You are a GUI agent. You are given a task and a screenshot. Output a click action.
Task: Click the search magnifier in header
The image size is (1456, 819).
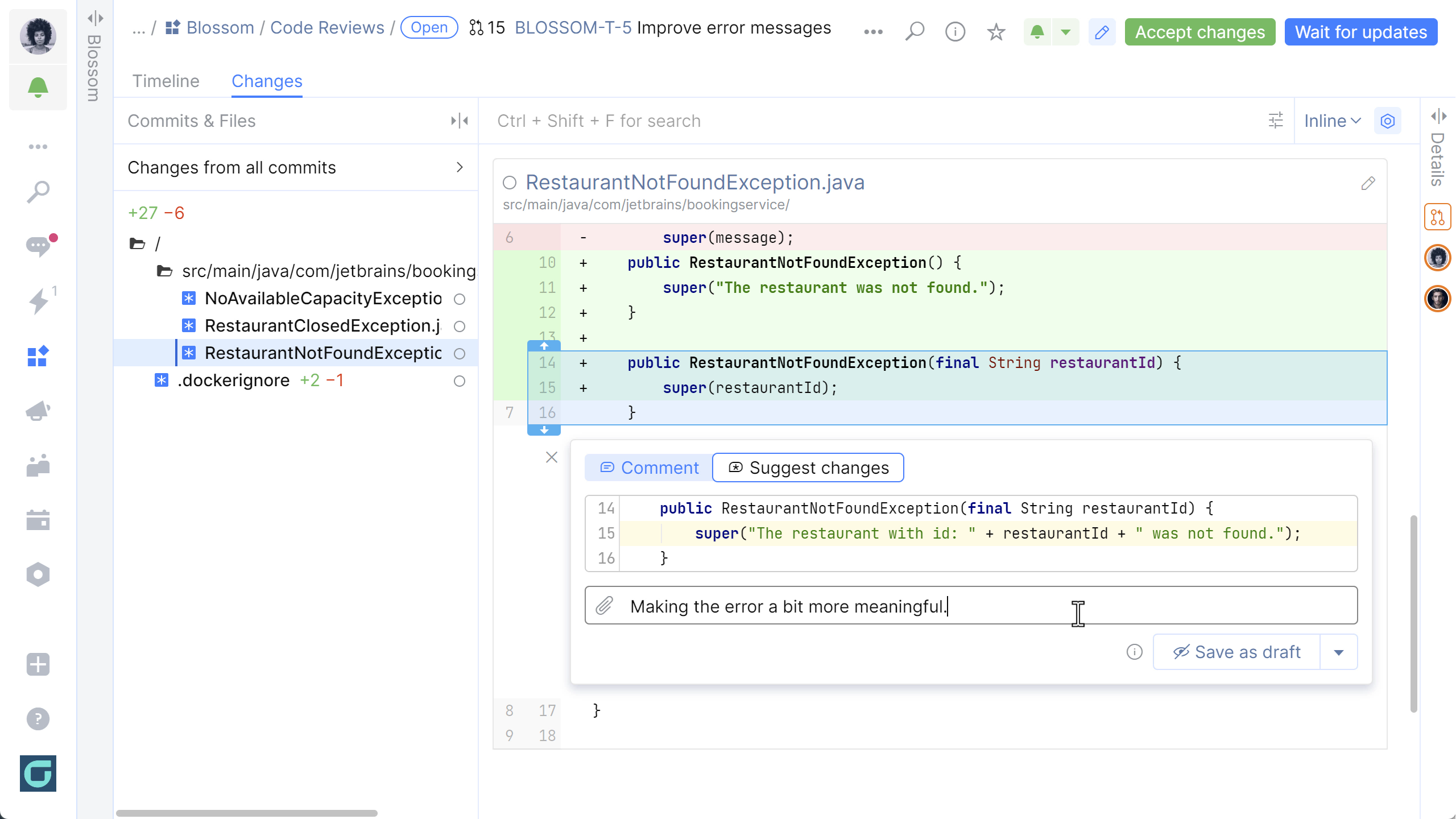click(x=915, y=32)
